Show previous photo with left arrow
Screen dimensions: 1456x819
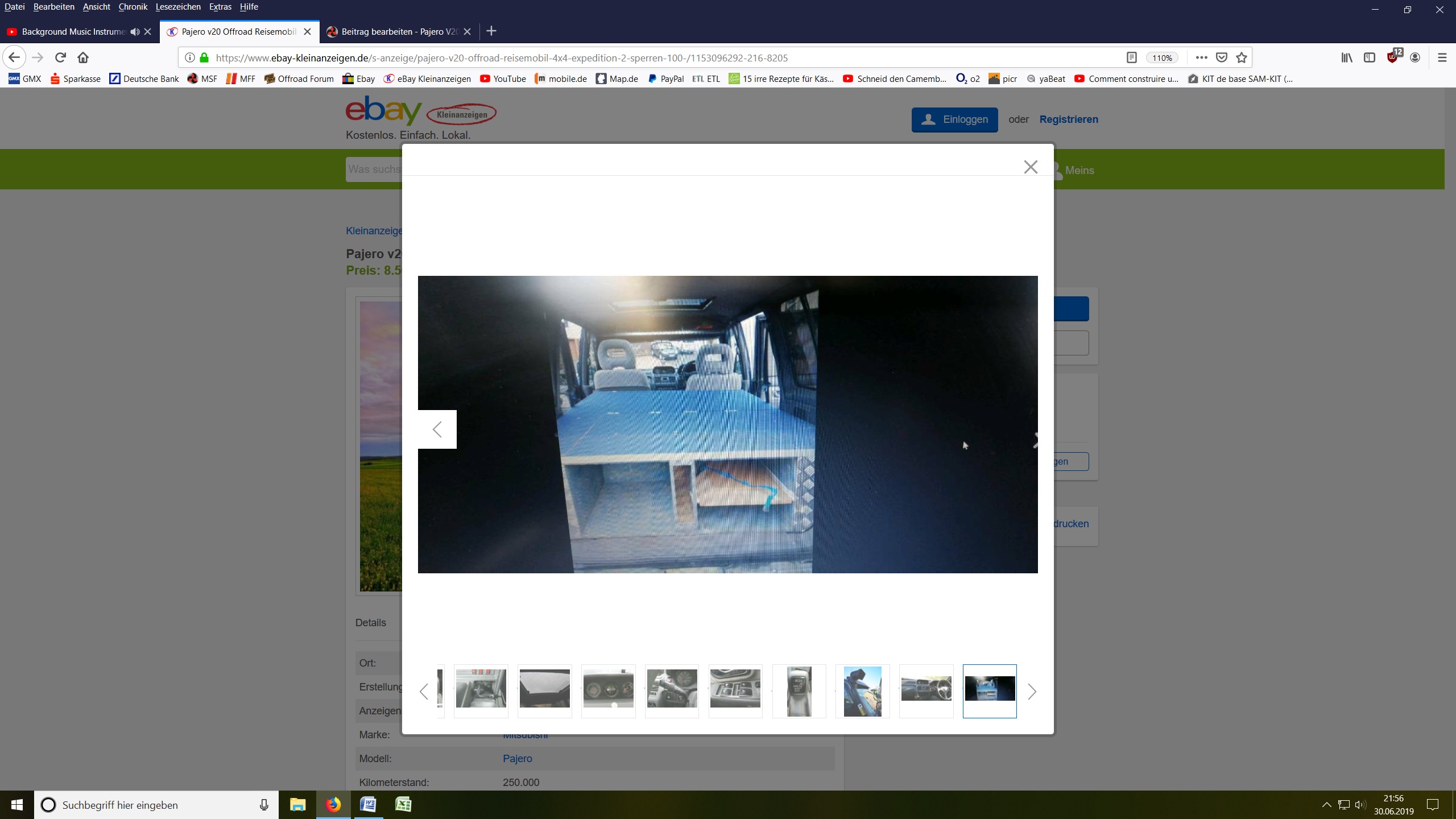437,429
